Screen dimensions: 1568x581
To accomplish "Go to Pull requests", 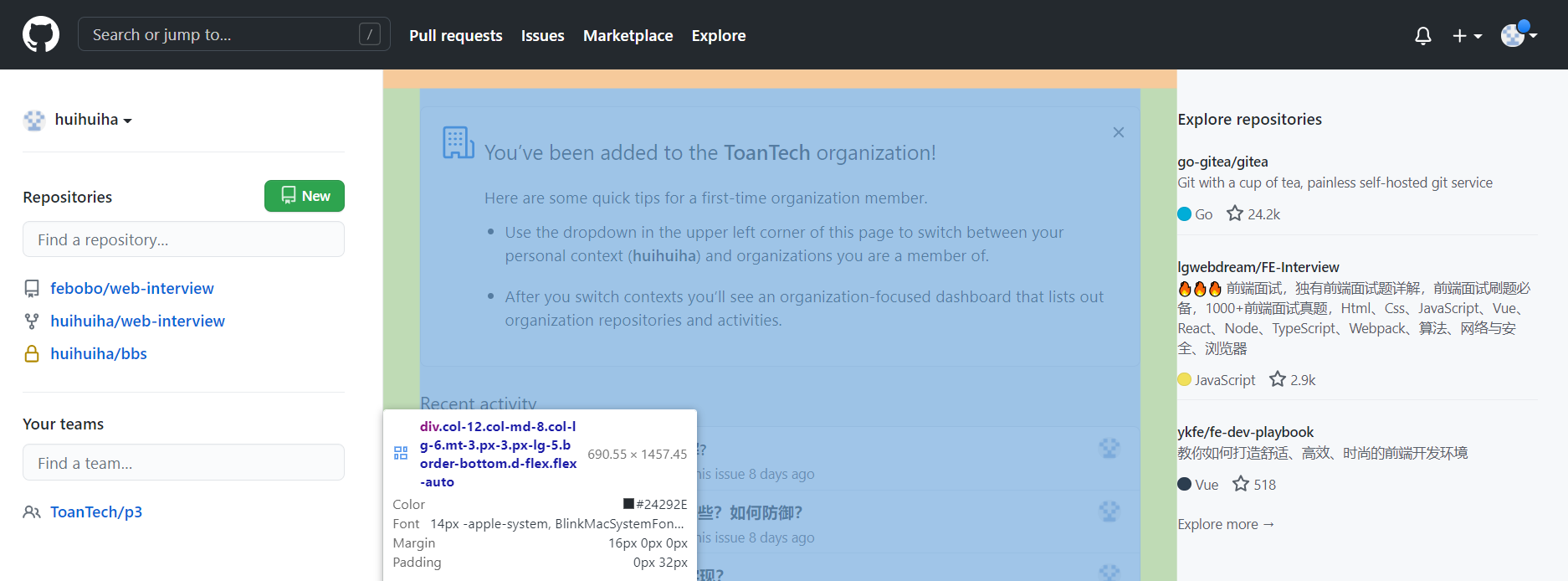I will coord(456,36).
